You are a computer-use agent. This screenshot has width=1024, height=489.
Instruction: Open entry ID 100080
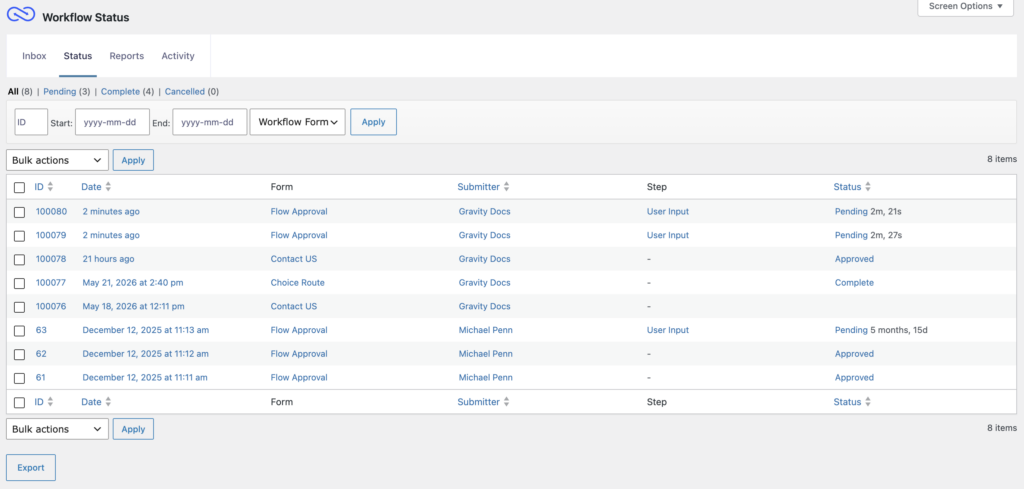point(51,212)
